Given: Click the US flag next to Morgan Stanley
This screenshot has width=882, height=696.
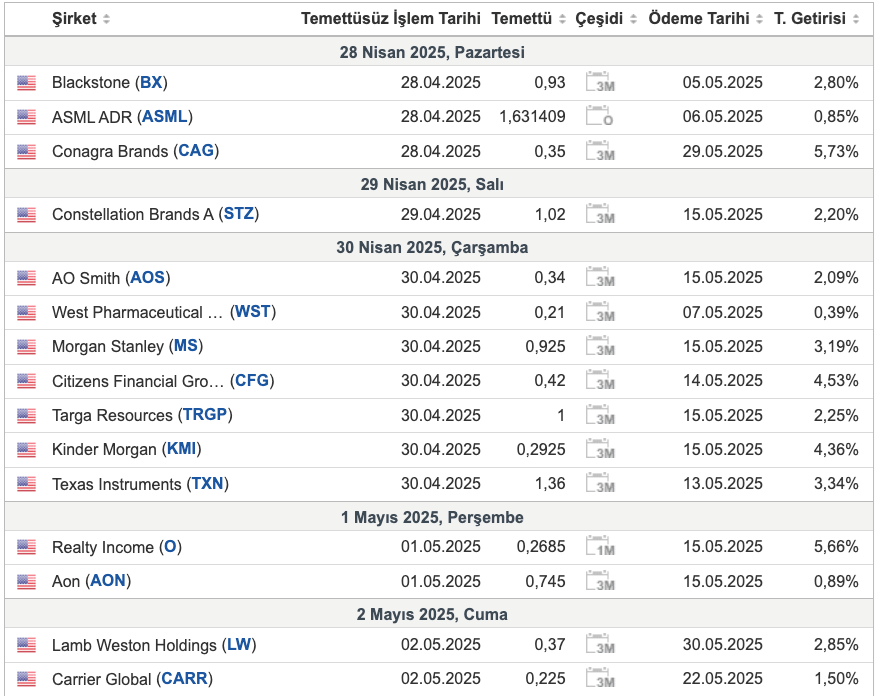Looking at the screenshot, I should tap(26, 347).
